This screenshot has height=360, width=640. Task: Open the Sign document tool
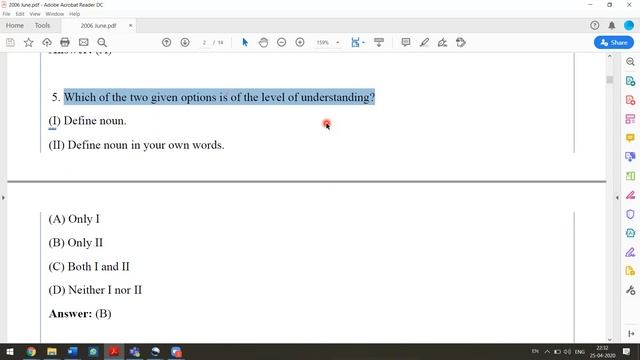442,42
